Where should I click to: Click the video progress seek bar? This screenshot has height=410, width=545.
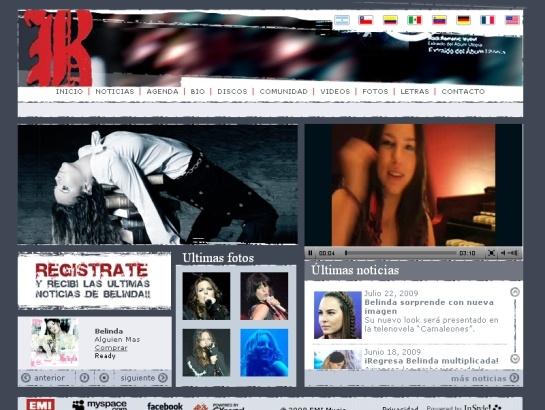(x=400, y=253)
